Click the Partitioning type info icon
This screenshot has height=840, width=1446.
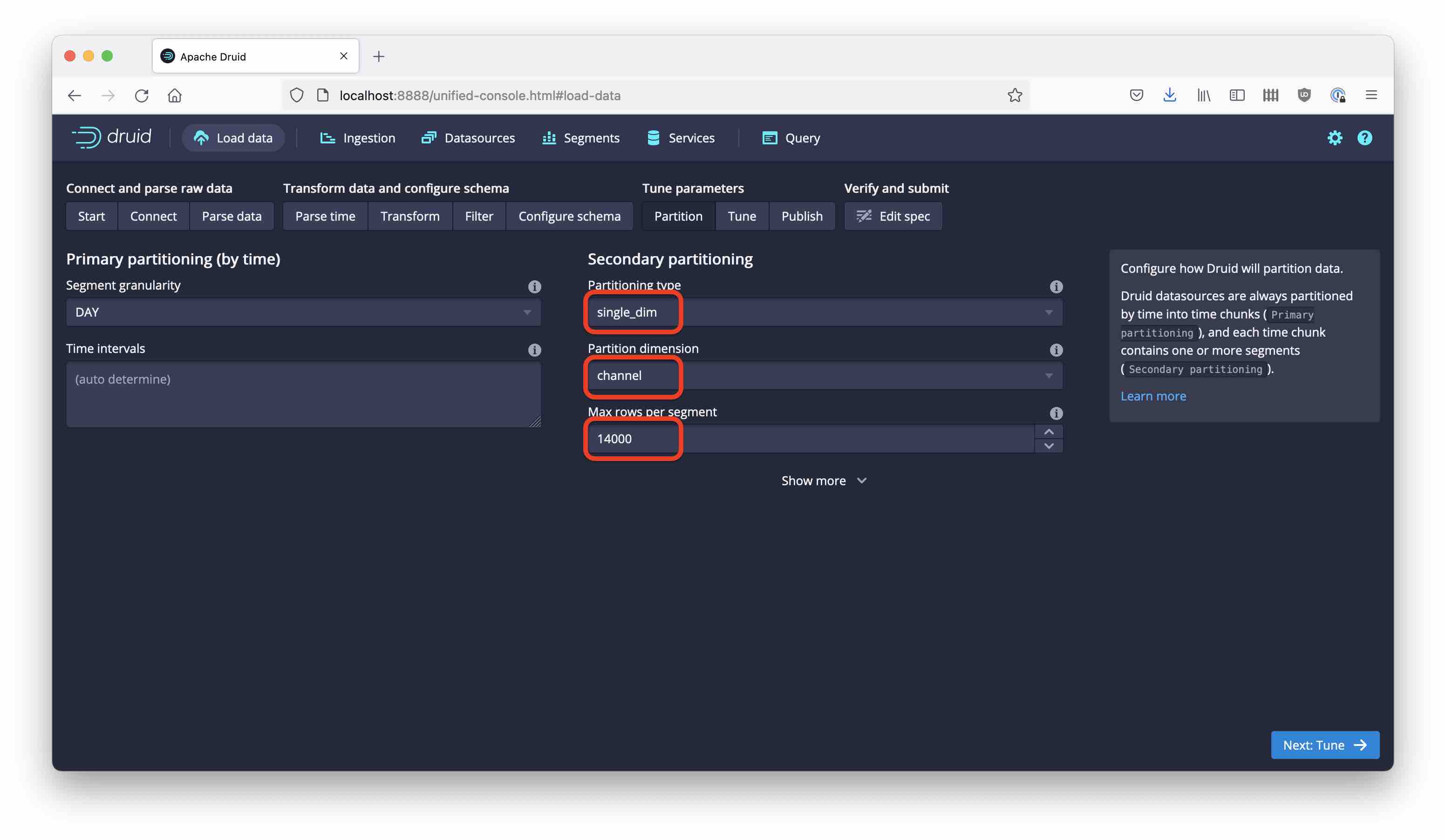[x=1057, y=286]
